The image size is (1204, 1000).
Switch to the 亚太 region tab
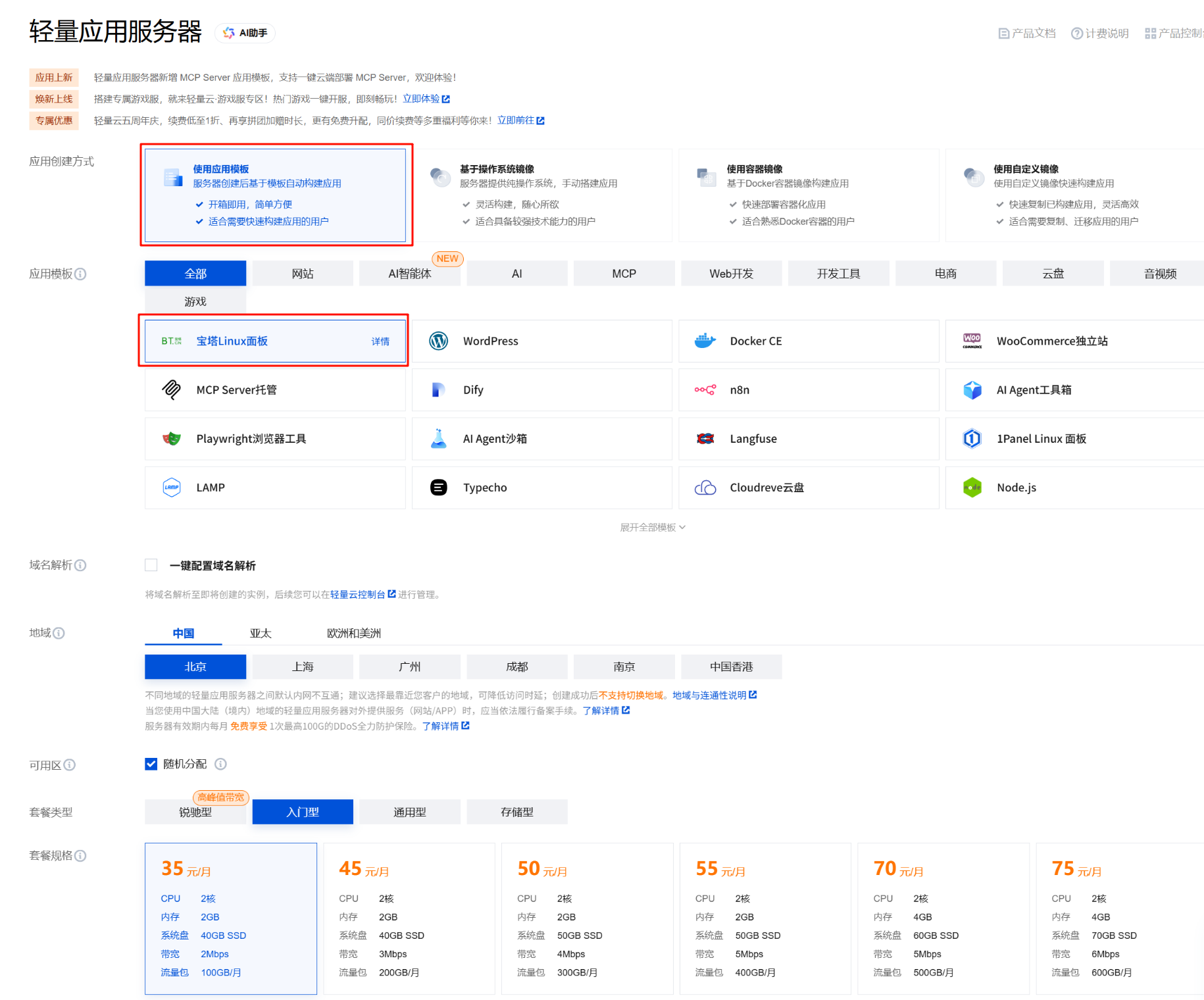tap(261, 633)
